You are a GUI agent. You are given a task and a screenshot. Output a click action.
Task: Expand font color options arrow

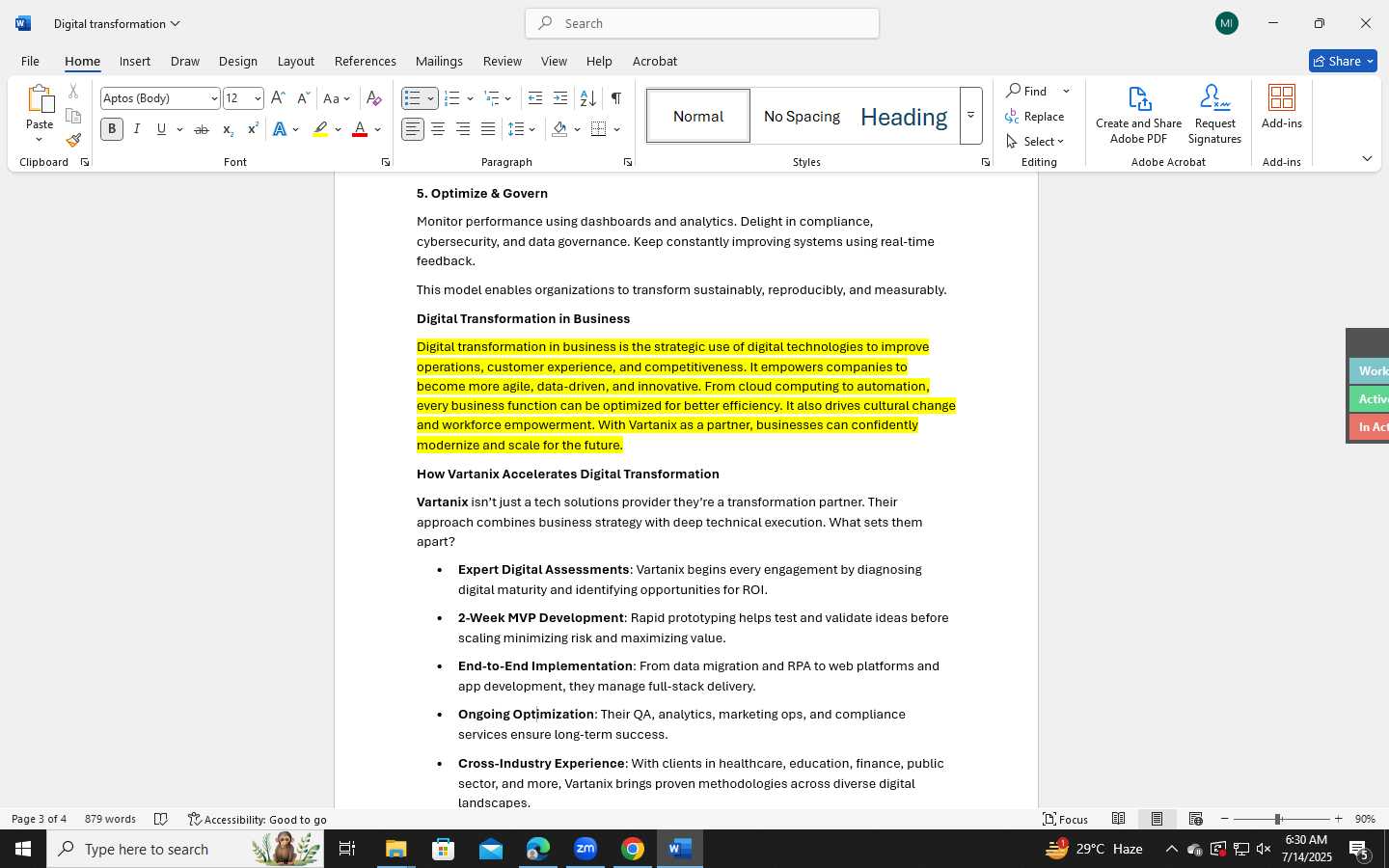pos(377,129)
